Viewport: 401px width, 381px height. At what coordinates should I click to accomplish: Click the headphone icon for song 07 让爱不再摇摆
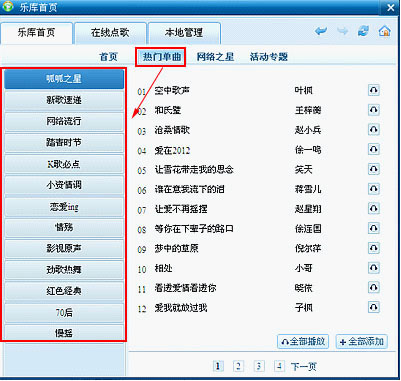374,209
